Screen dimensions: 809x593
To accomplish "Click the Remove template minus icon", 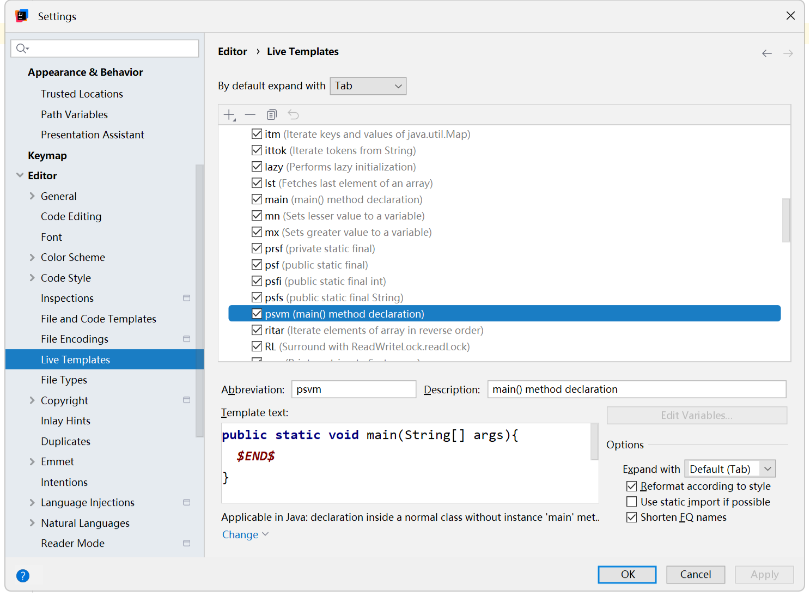I will pos(250,115).
